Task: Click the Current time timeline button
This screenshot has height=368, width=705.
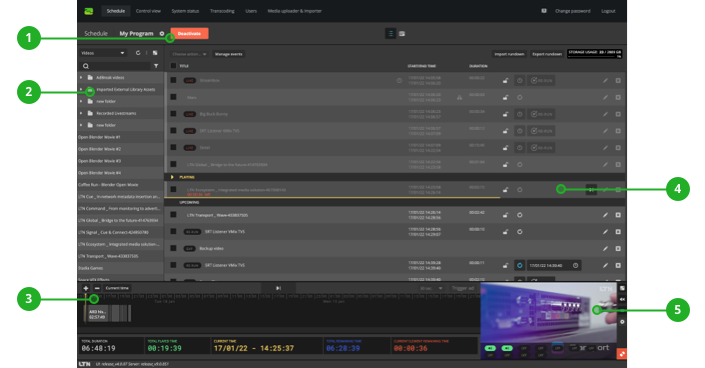Action: [117, 288]
